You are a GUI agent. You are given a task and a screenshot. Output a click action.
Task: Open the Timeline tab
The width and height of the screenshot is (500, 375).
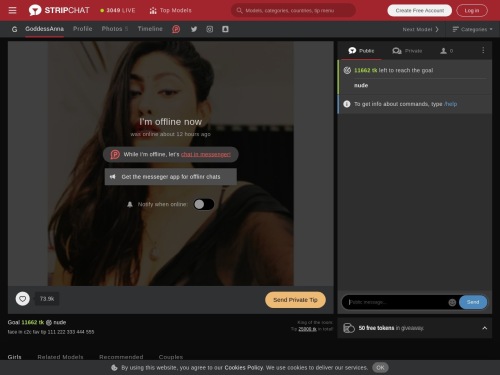coord(150,29)
